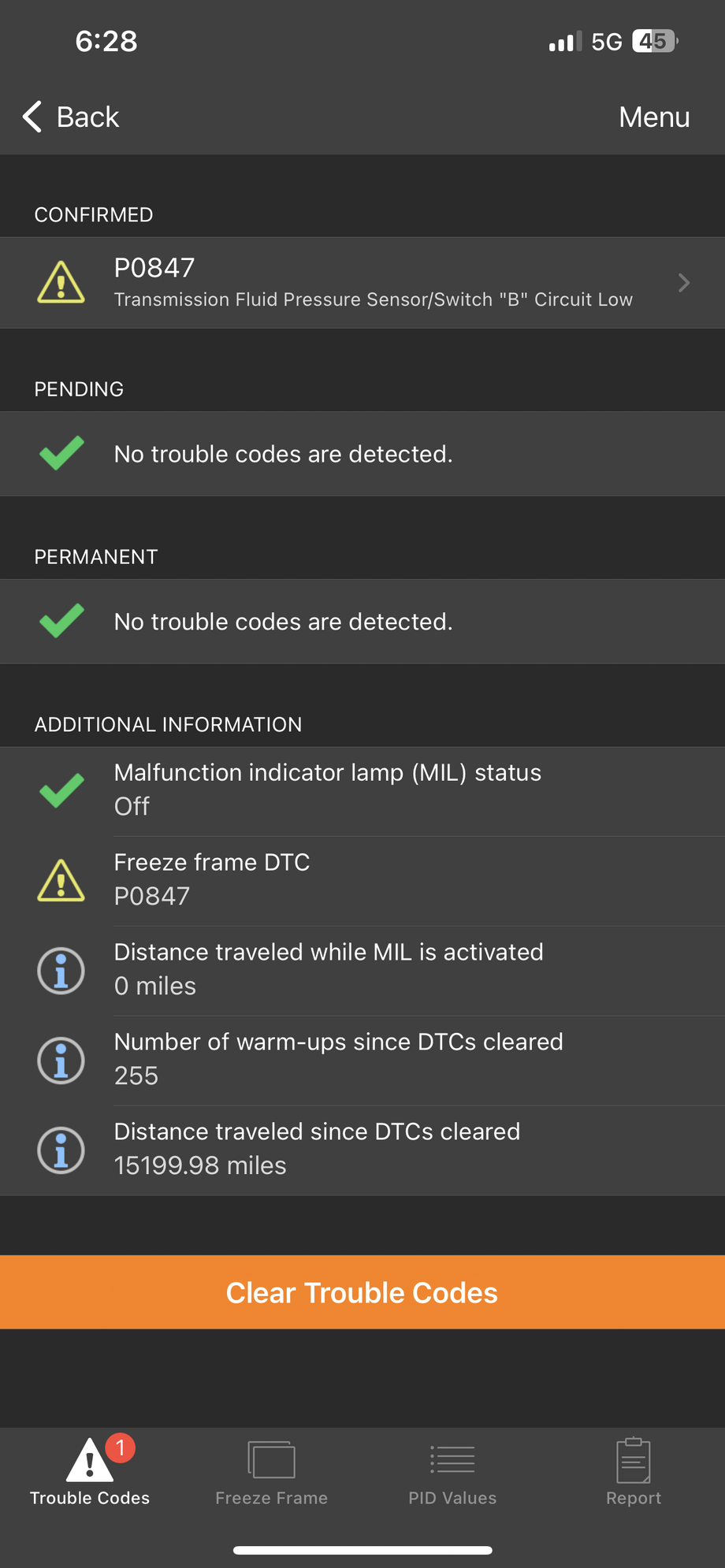Screen dimensions: 725x1568
Task: Go to the Report tab
Action: pyautogui.click(x=634, y=1471)
